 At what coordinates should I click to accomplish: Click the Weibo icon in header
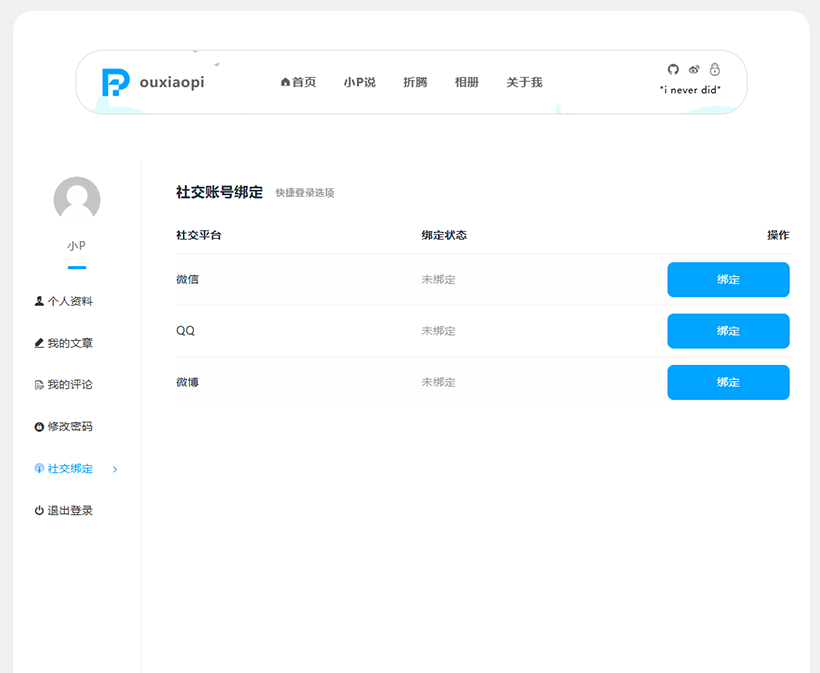coord(694,69)
